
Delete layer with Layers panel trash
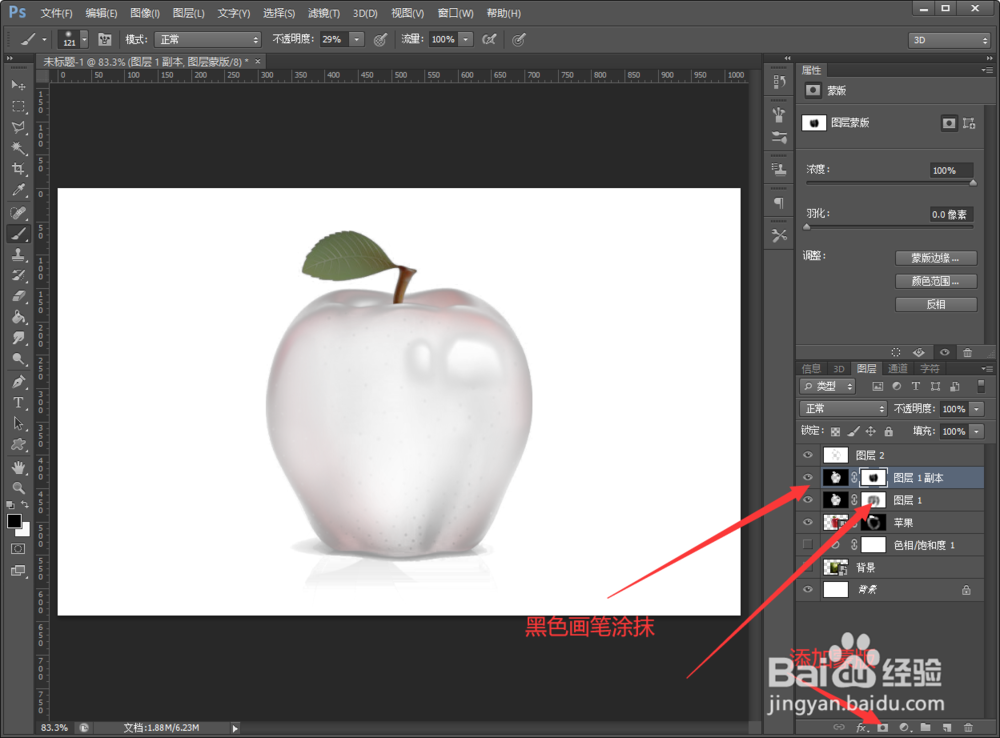[968, 727]
